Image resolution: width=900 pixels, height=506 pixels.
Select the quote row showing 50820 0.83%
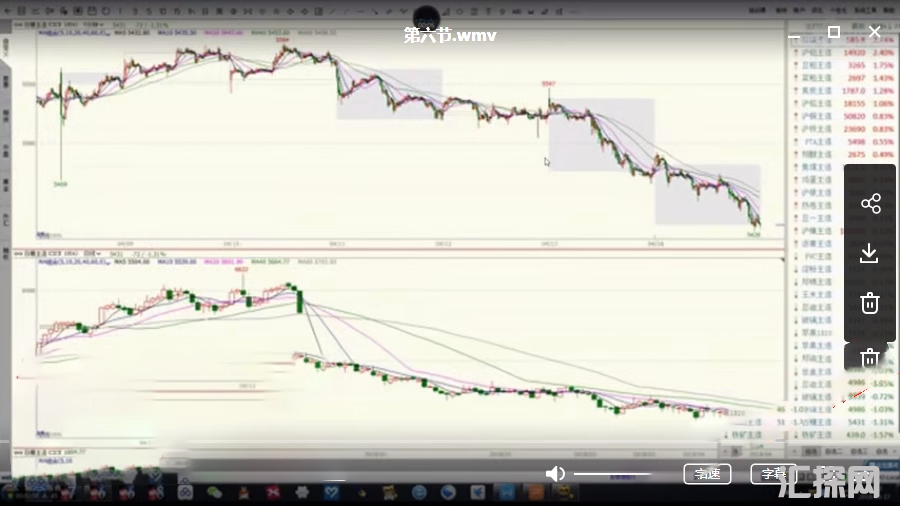[844, 116]
